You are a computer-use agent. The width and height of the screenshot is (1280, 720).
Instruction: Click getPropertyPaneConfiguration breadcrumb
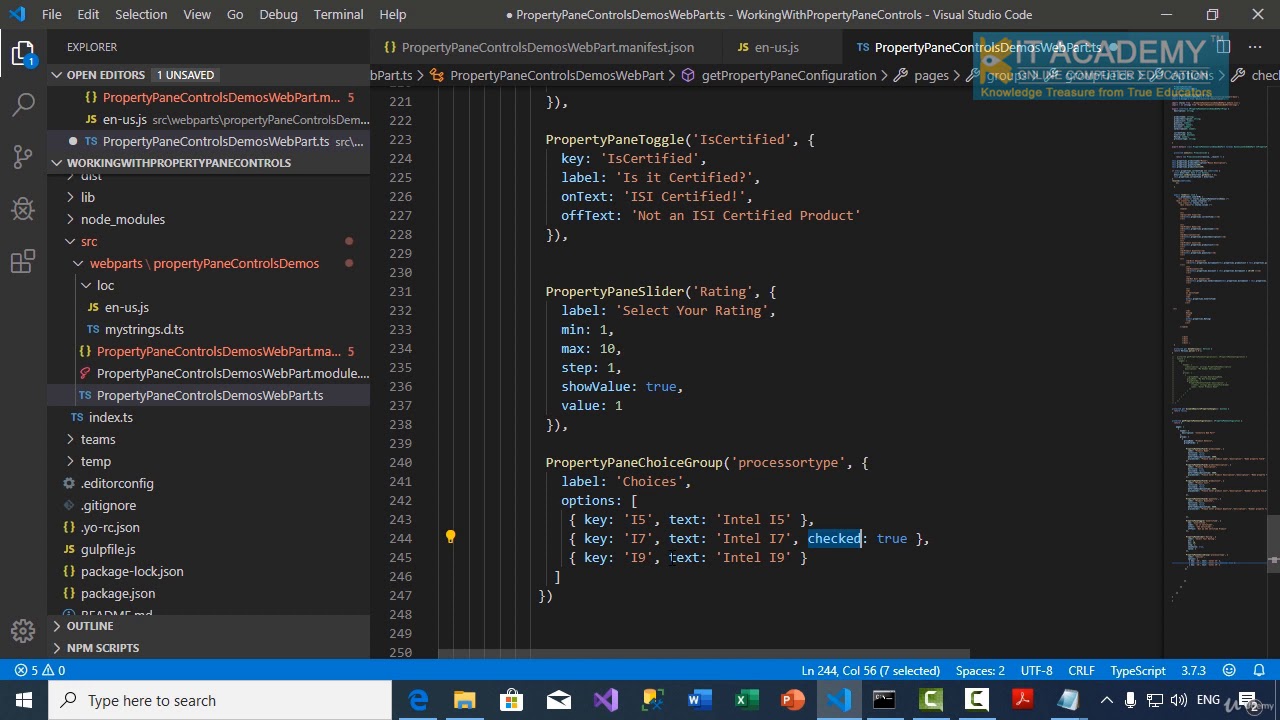pyautogui.click(x=788, y=75)
